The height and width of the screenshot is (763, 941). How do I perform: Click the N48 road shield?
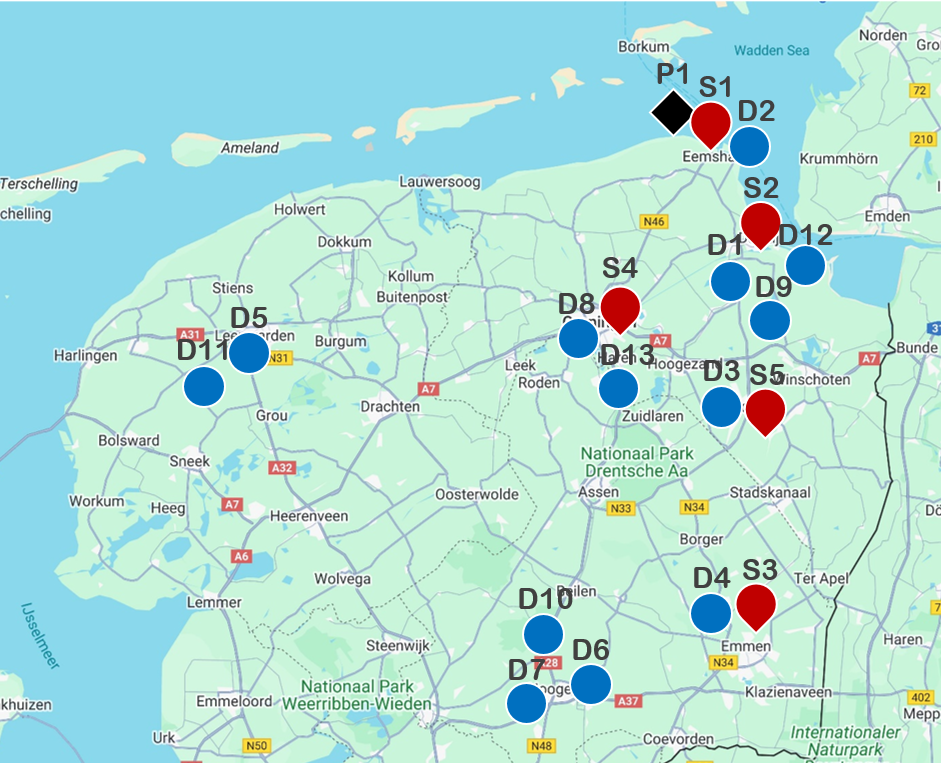click(x=541, y=746)
